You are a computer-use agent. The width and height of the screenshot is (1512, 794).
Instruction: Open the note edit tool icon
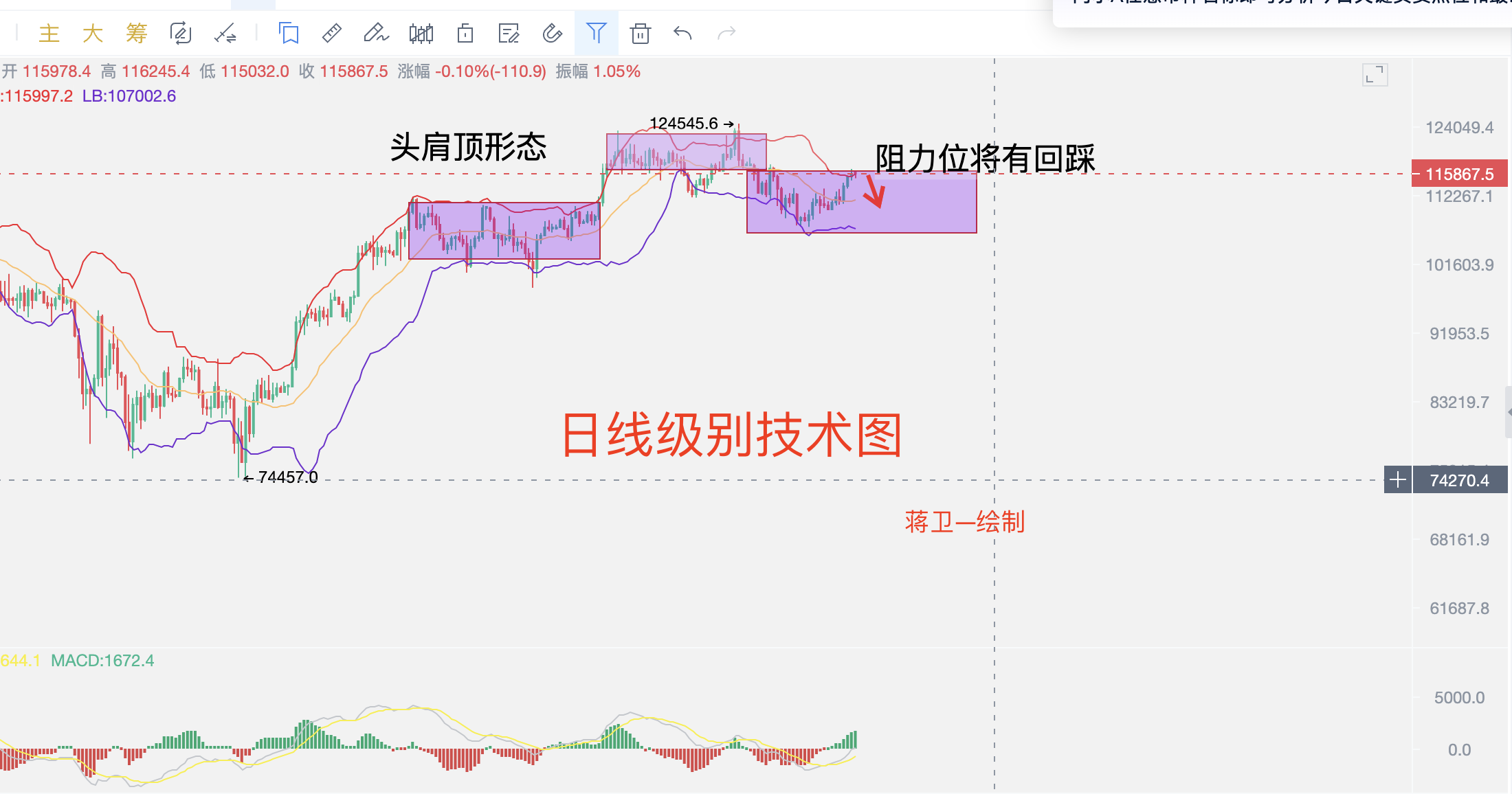(509, 33)
